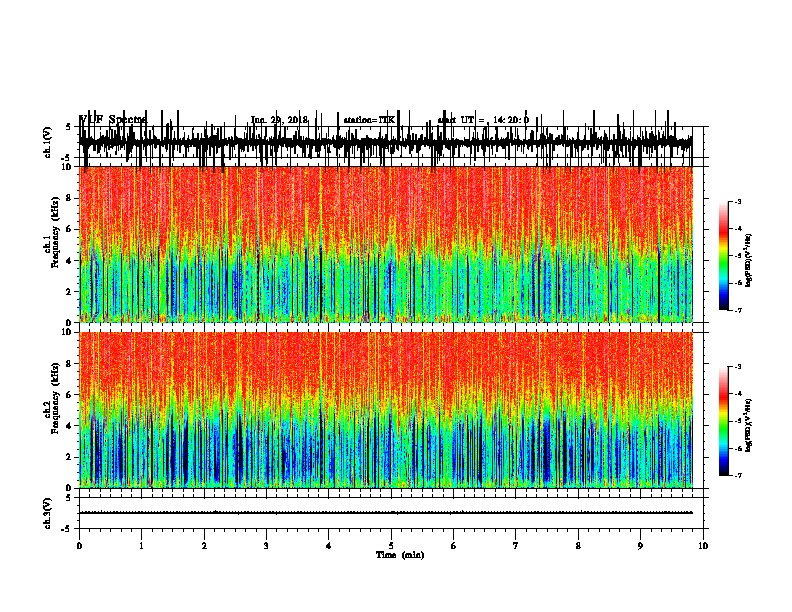The width and height of the screenshot is (792, 612).
Task: Click the ch.1 Frequency (kHz) axis label
Action: pos(53,233)
